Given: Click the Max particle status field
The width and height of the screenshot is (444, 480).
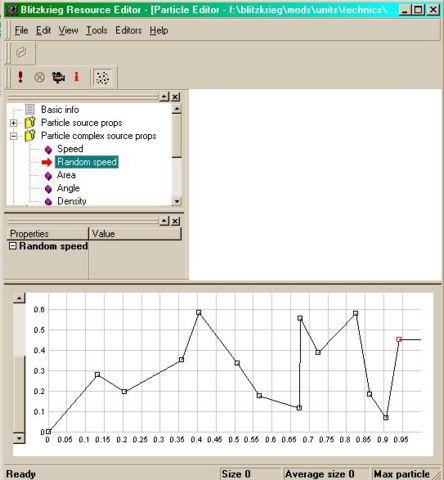Looking at the screenshot, I should (402, 474).
